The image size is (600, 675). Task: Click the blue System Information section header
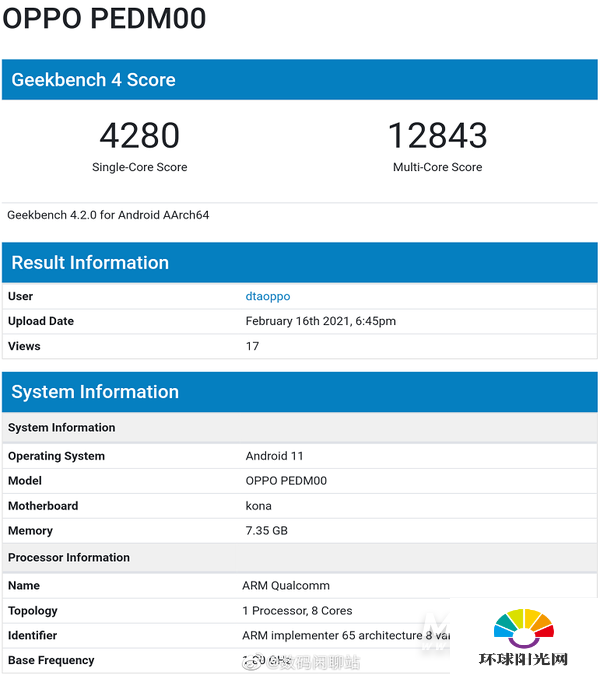click(x=300, y=392)
